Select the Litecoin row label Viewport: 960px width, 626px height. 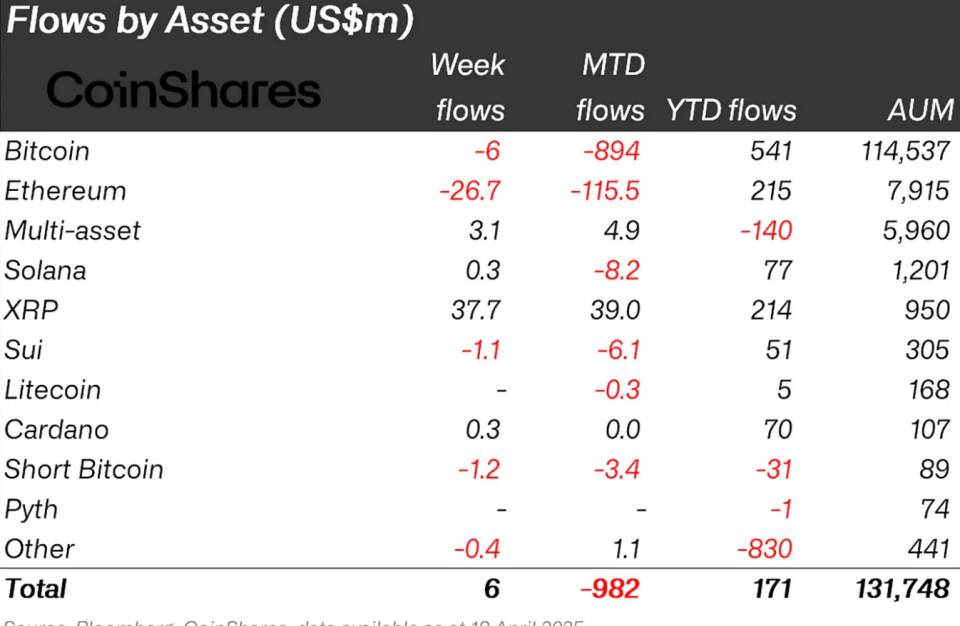coord(53,390)
